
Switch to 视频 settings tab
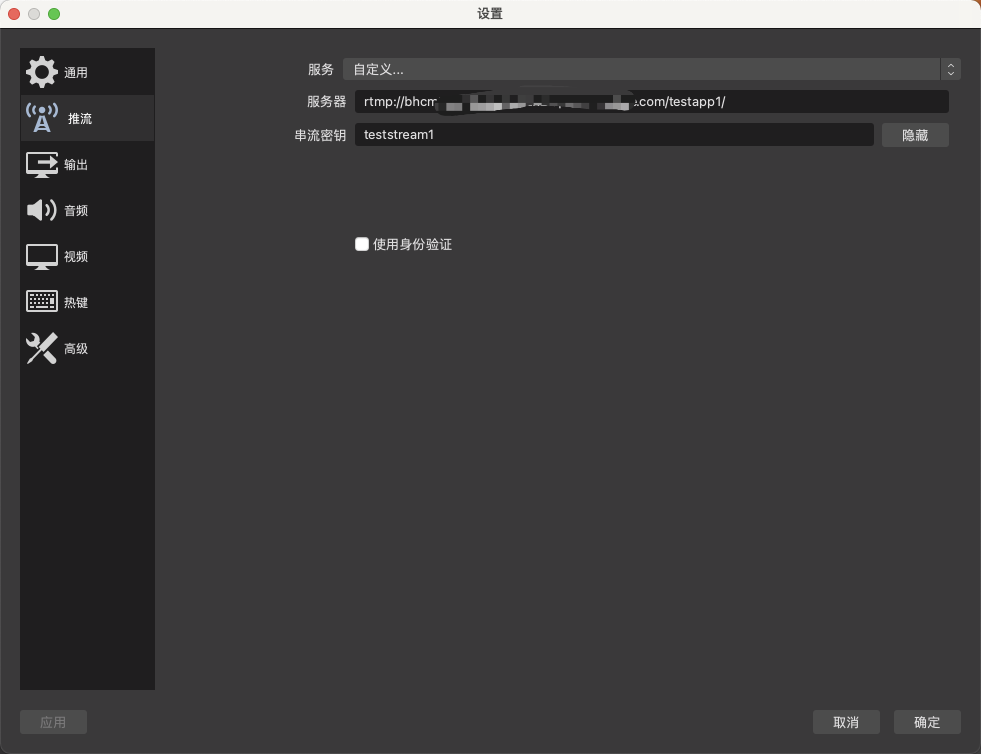(x=87, y=257)
